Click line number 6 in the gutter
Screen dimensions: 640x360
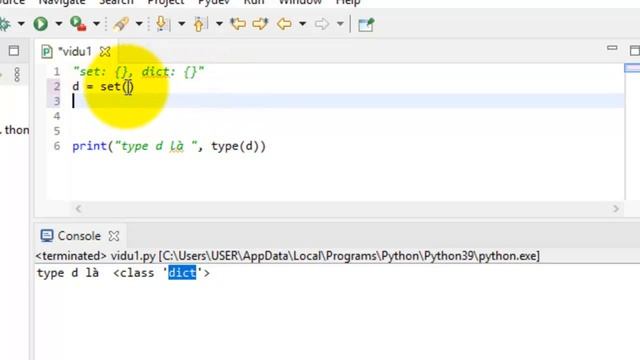click(x=56, y=146)
